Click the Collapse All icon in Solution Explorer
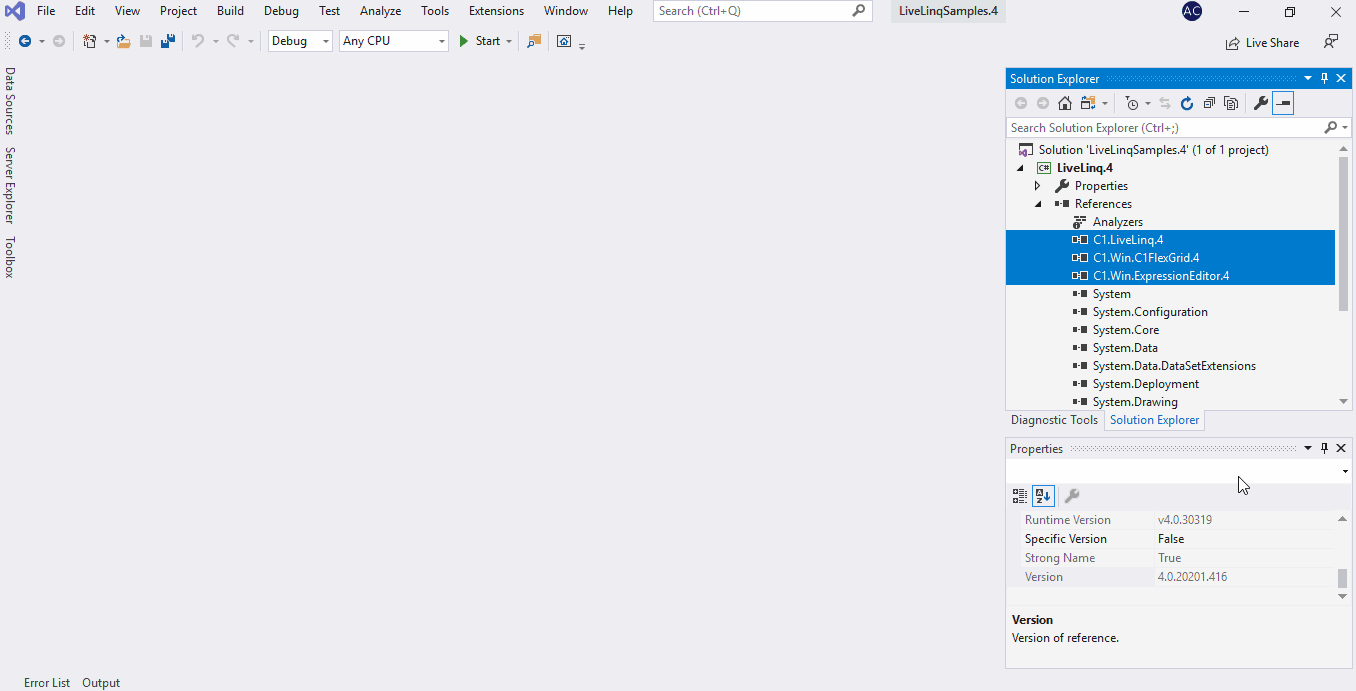The image size is (1356, 691). [1209, 103]
